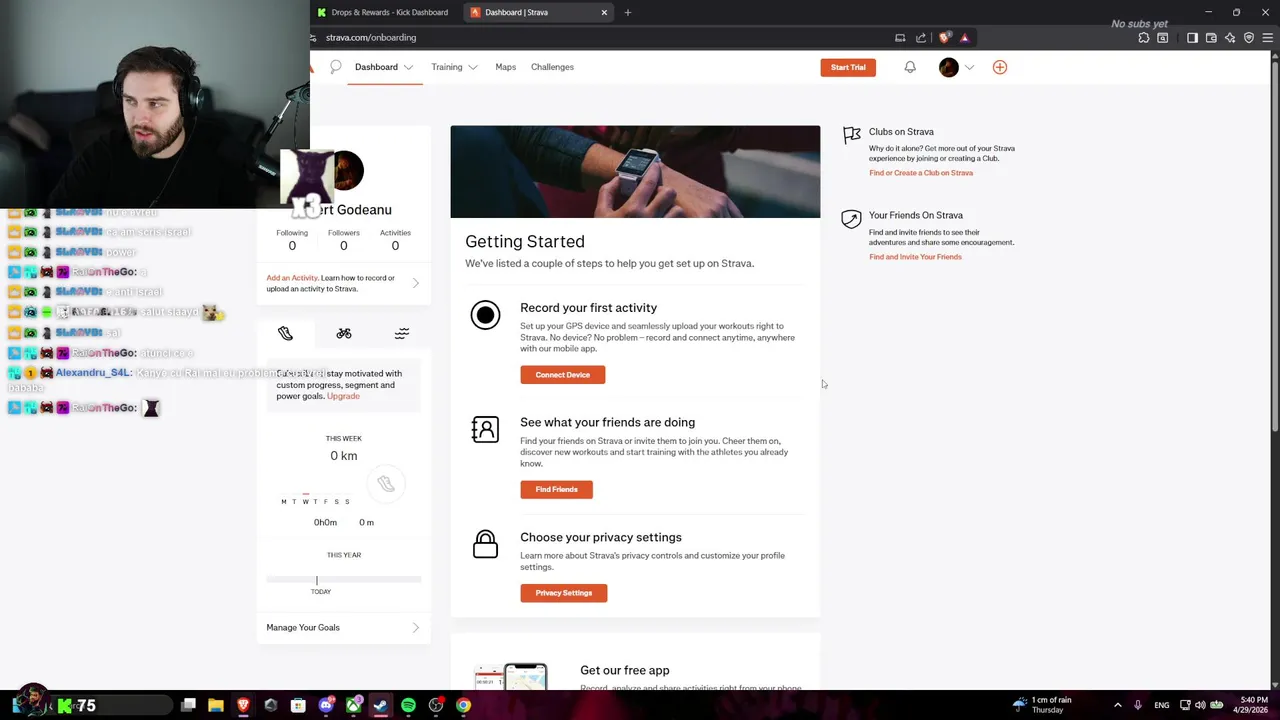Open the browser hamburger menu
The height and width of the screenshot is (720, 1280).
(1268, 38)
